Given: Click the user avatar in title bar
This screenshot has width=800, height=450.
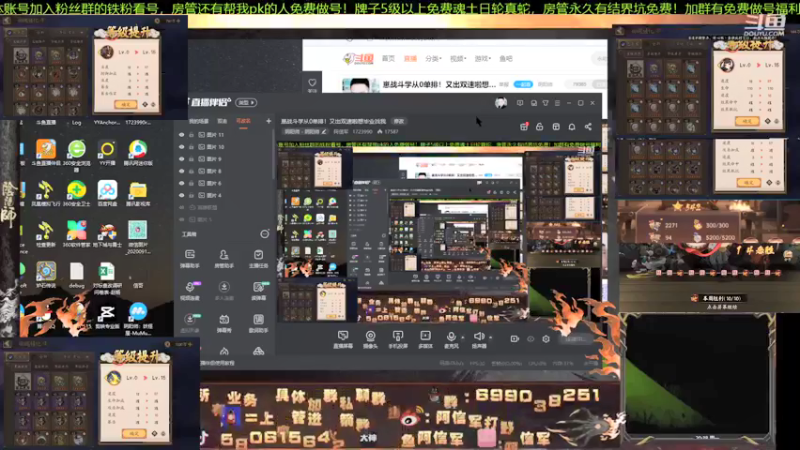Looking at the screenshot, I should (x=501, y=103).
